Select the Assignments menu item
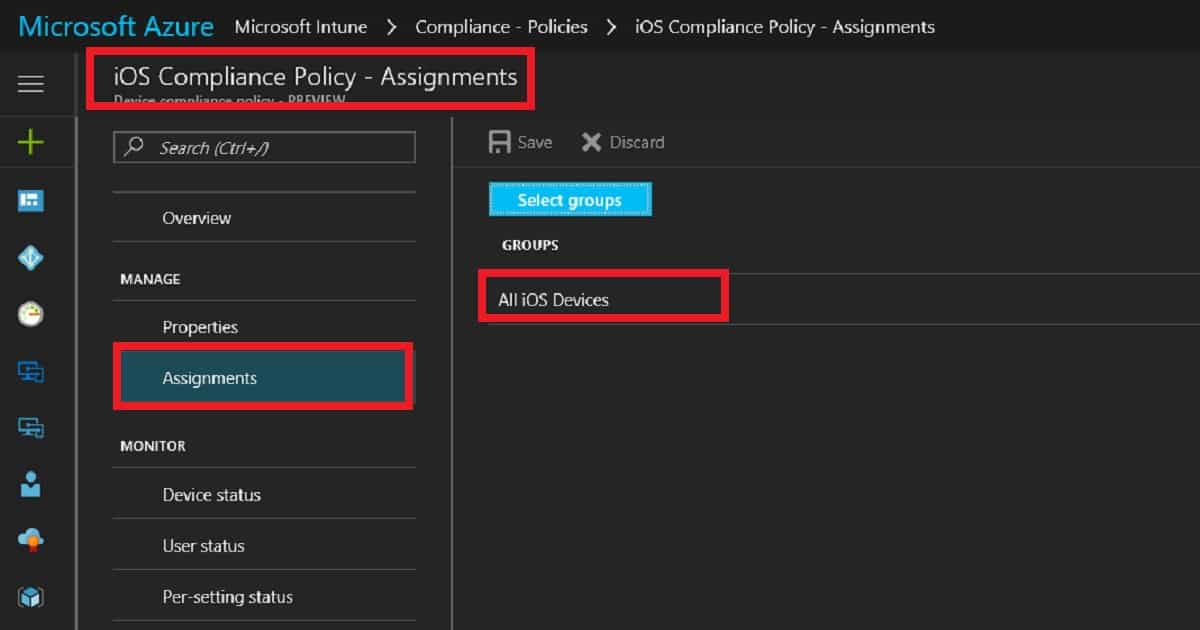The width and height of the screenshot is (1200, 630). (264, 378)
